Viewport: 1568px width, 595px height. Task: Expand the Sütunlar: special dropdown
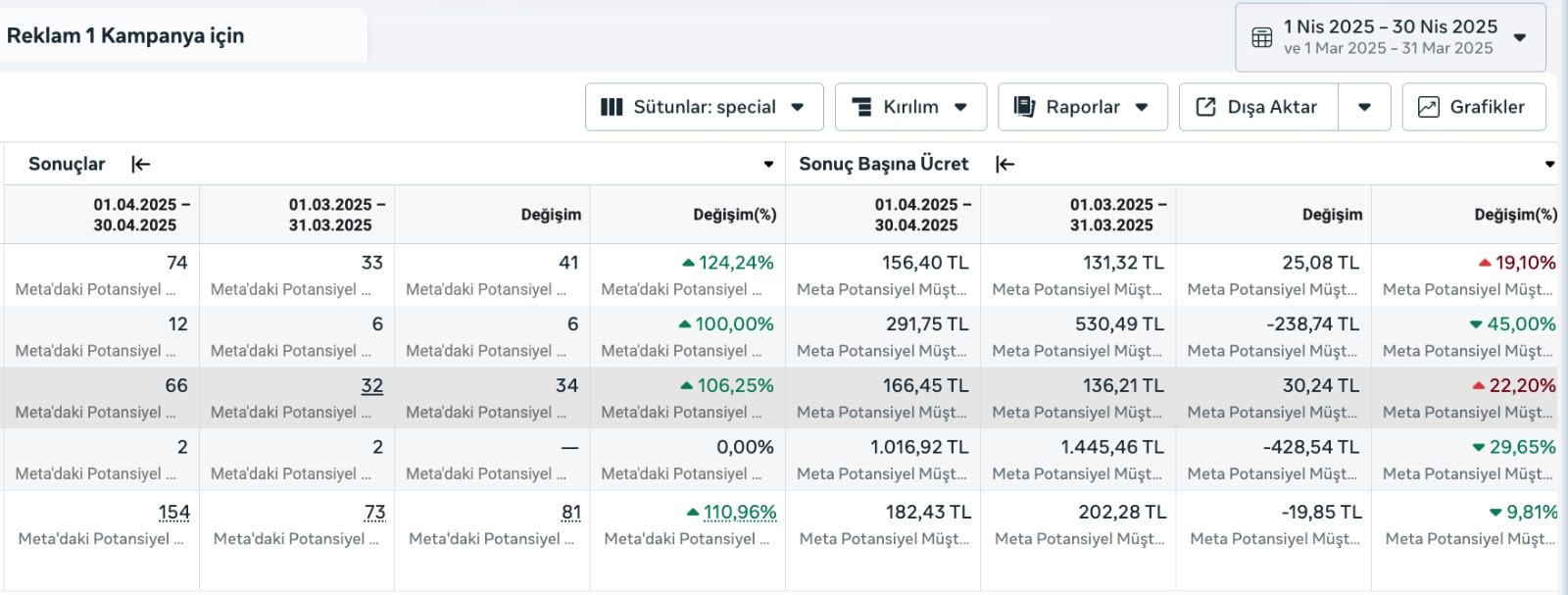(798, 107)
